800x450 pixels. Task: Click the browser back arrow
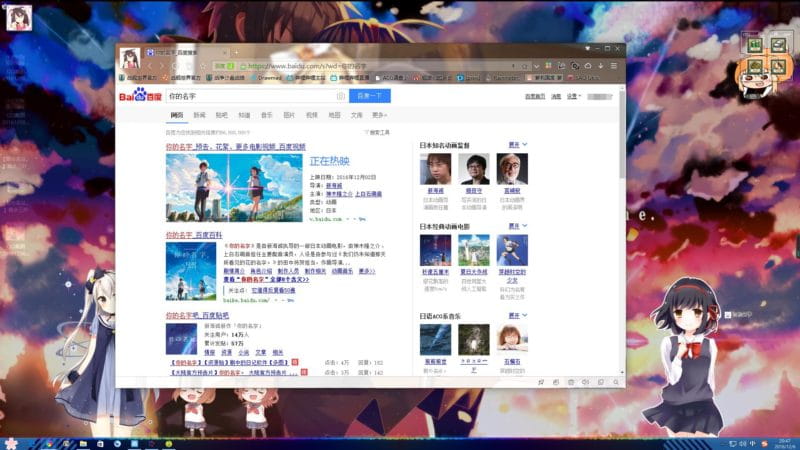pos(149,66)
